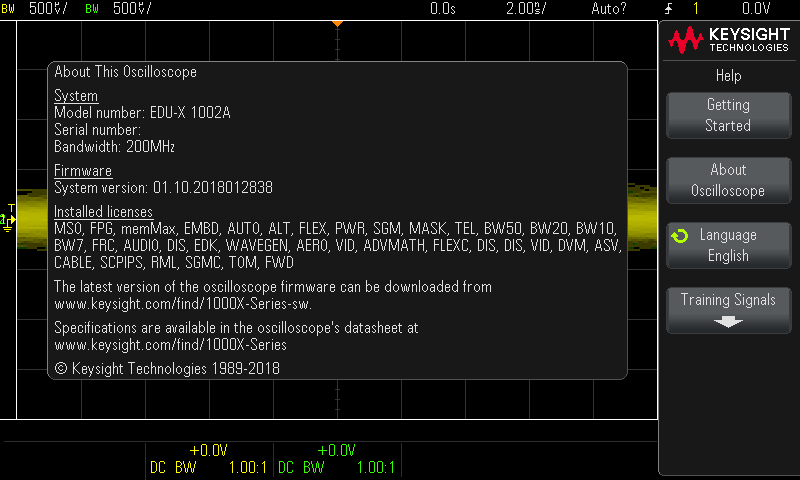Image resolution: width=800 pixels, height=480 pixels.
Task: Expand the Training Signals menu arrow
Action: (727, 322)
